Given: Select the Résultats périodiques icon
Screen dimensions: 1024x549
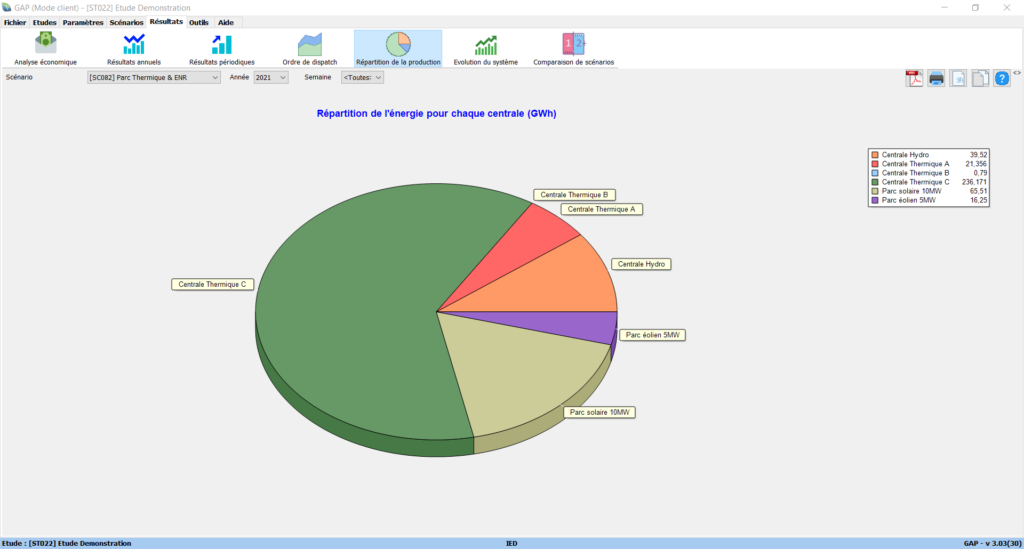Looking at the screenshot, I should point(221,47).
